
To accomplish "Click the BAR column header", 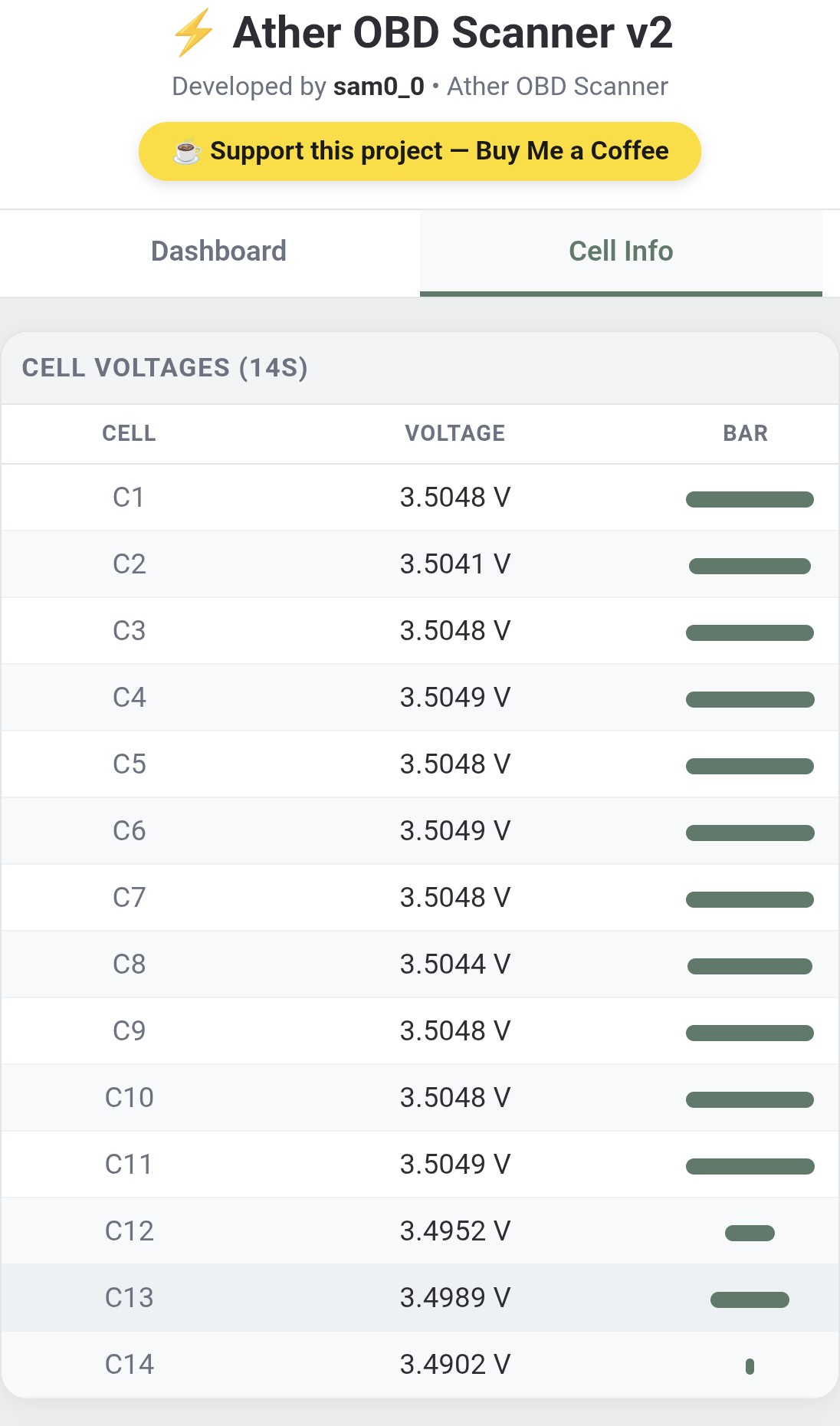I will (x=745, y=433).
